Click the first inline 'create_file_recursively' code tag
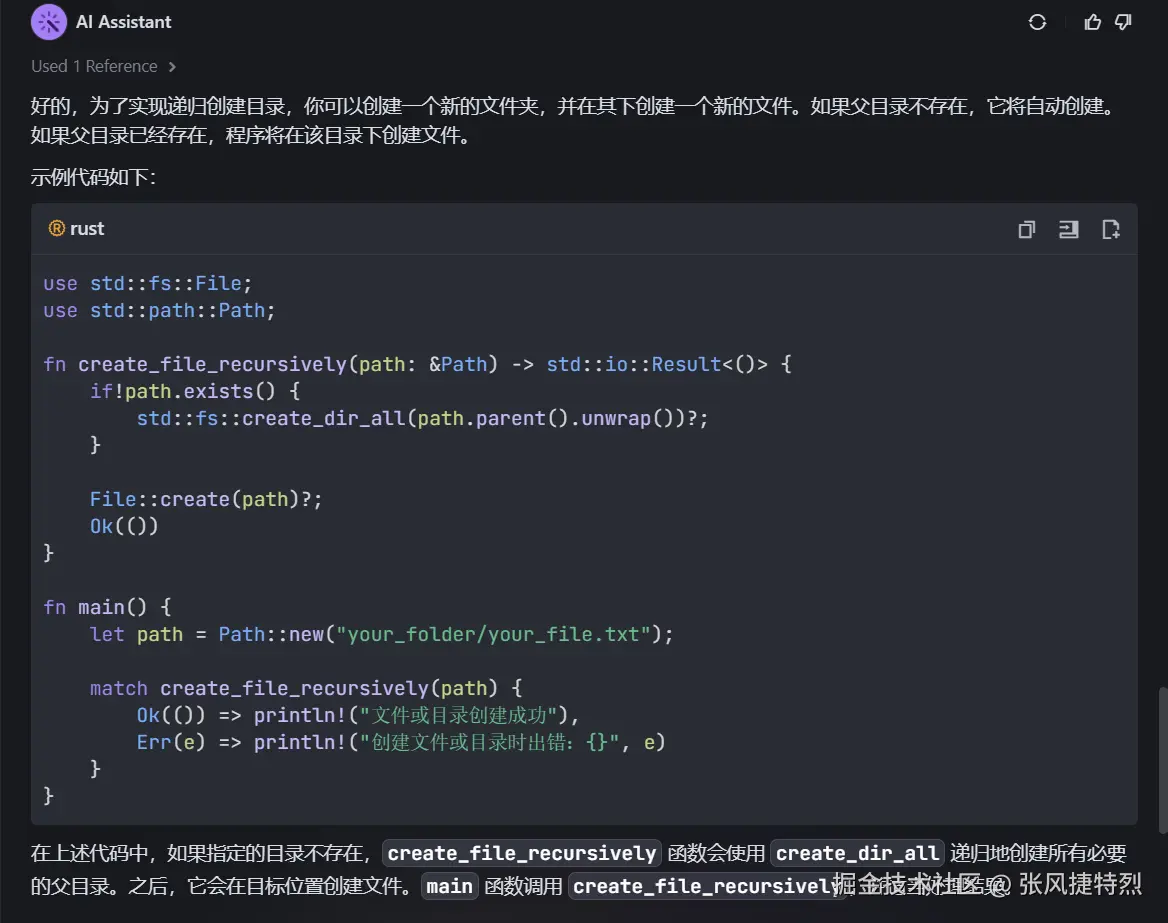The width and height of the screenshot is (1168, 923). coord(521,853)
